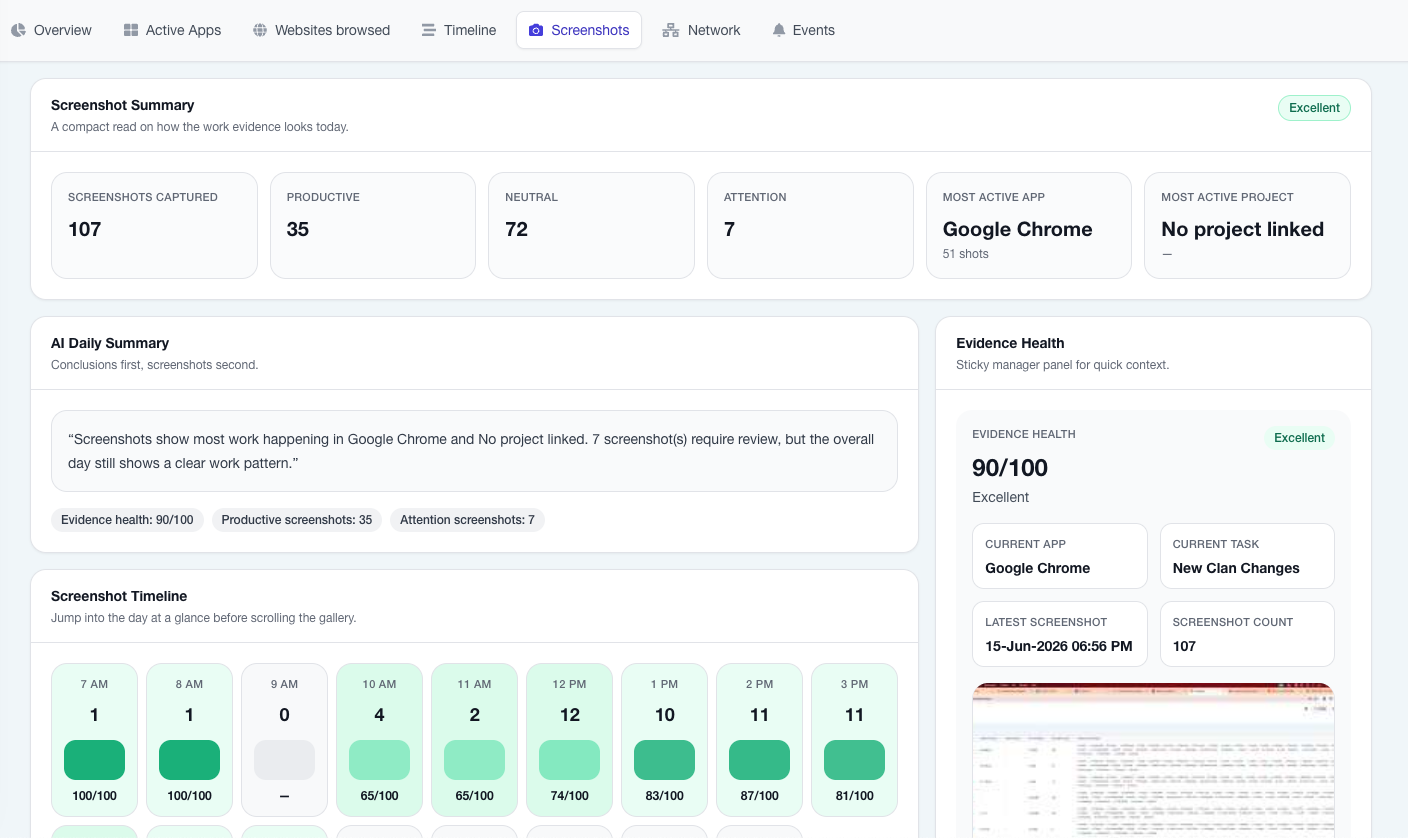Jump to the 1 PM timeline slot
The width and height of the screenshot is (1408, 838).
click(664, 740)
